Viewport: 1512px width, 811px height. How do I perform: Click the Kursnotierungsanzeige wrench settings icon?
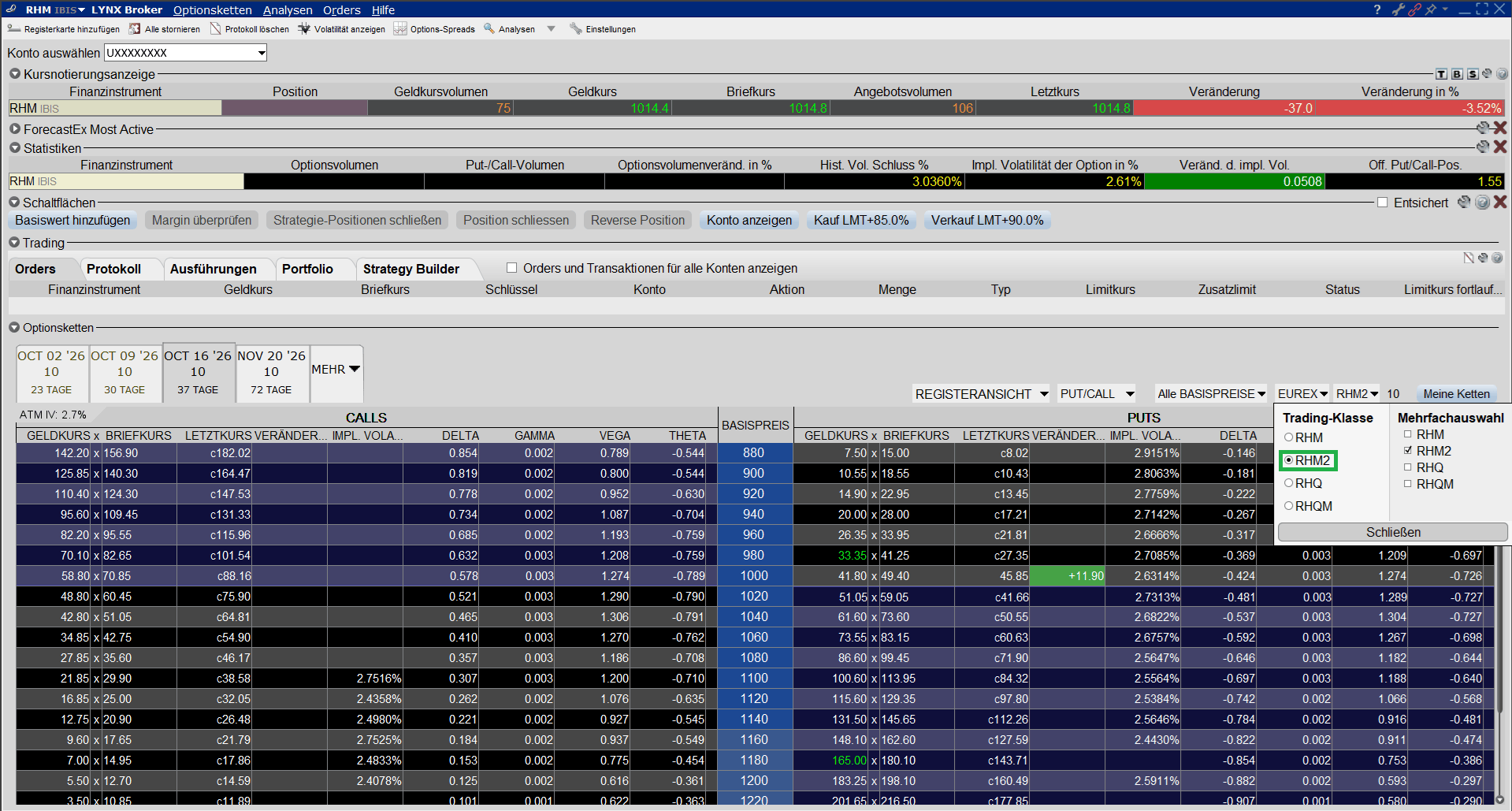point(1487,73)
